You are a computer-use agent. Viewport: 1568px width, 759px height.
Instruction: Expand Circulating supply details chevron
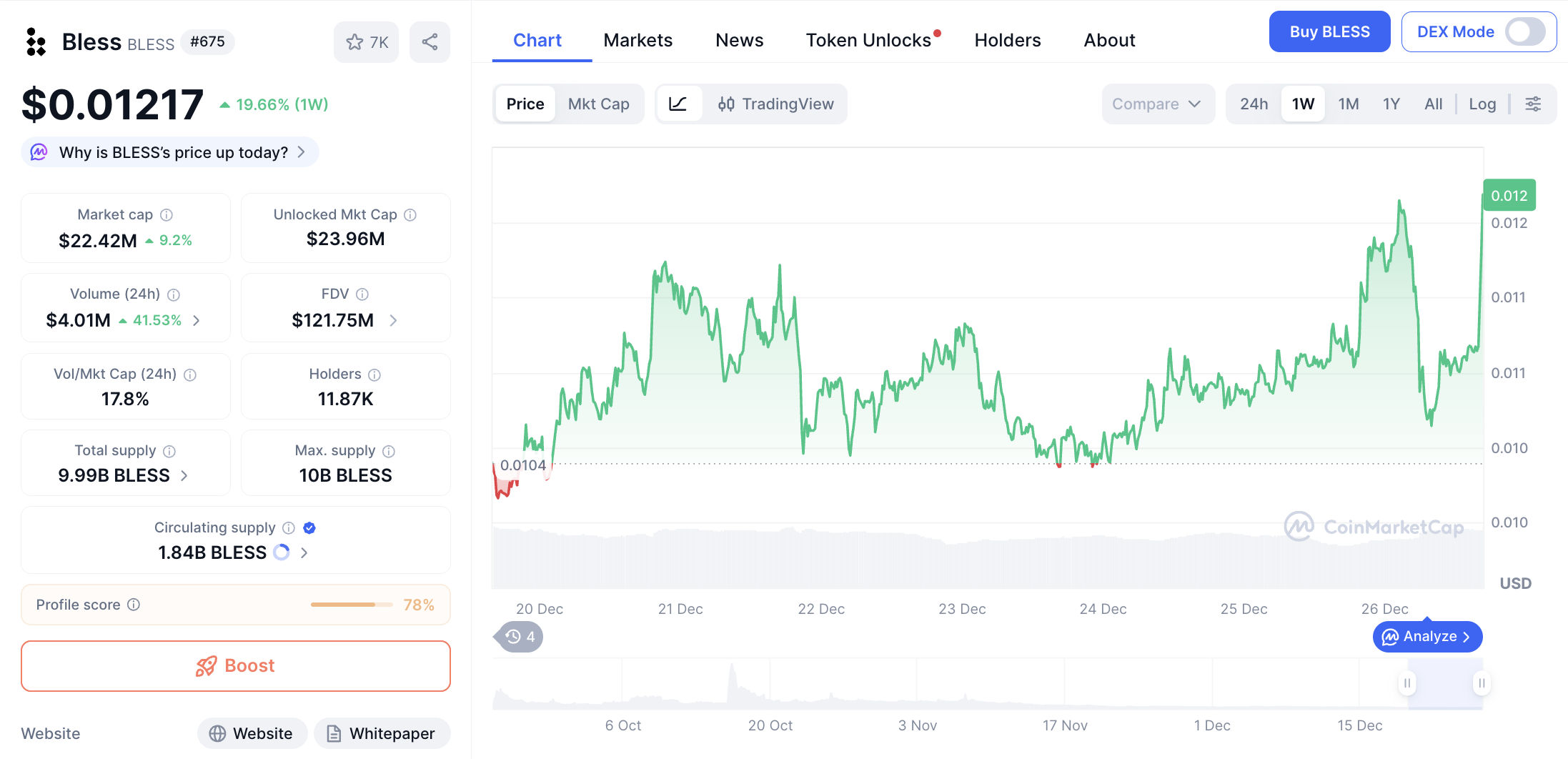304,552
